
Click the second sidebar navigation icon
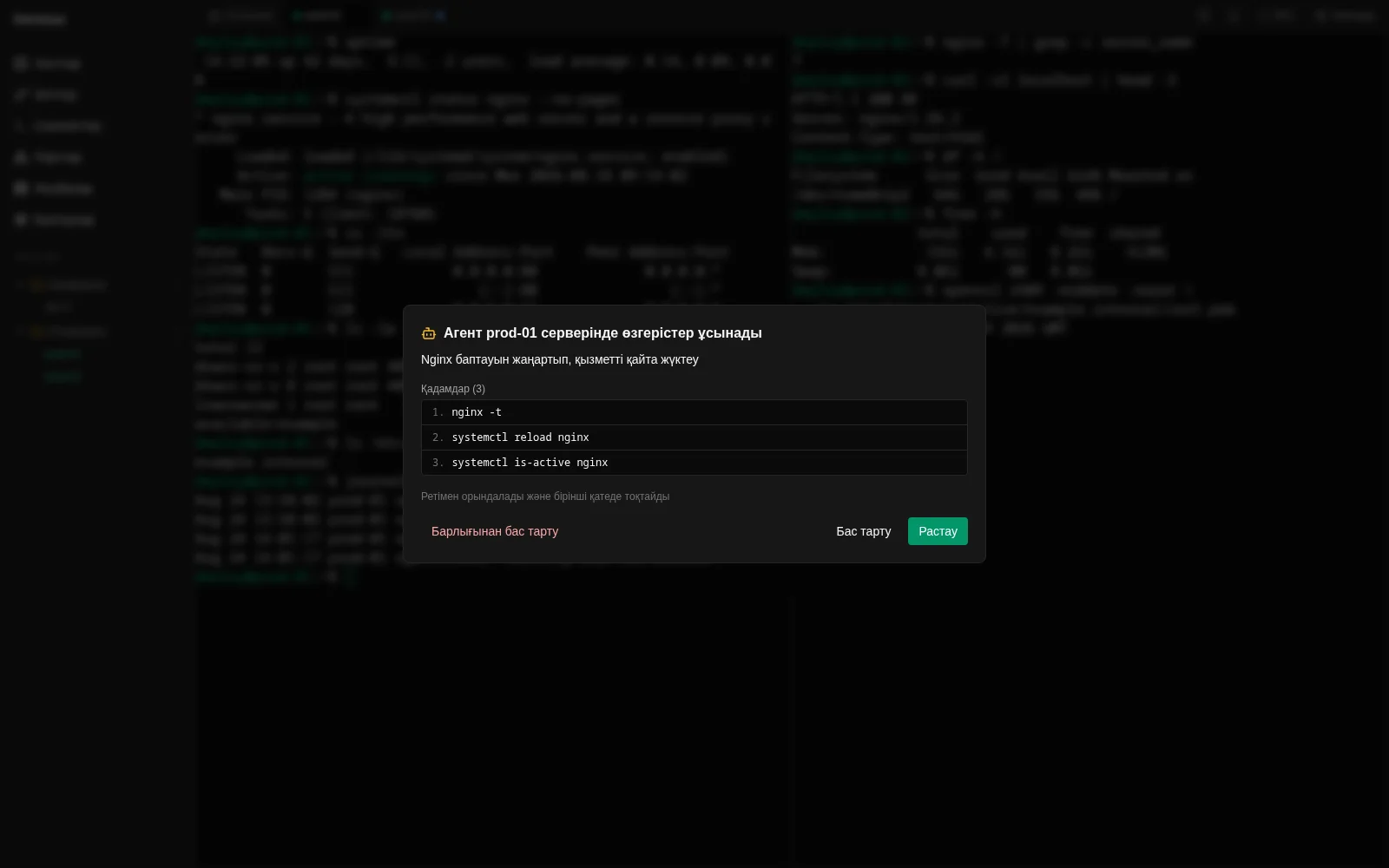click(21, 95)
